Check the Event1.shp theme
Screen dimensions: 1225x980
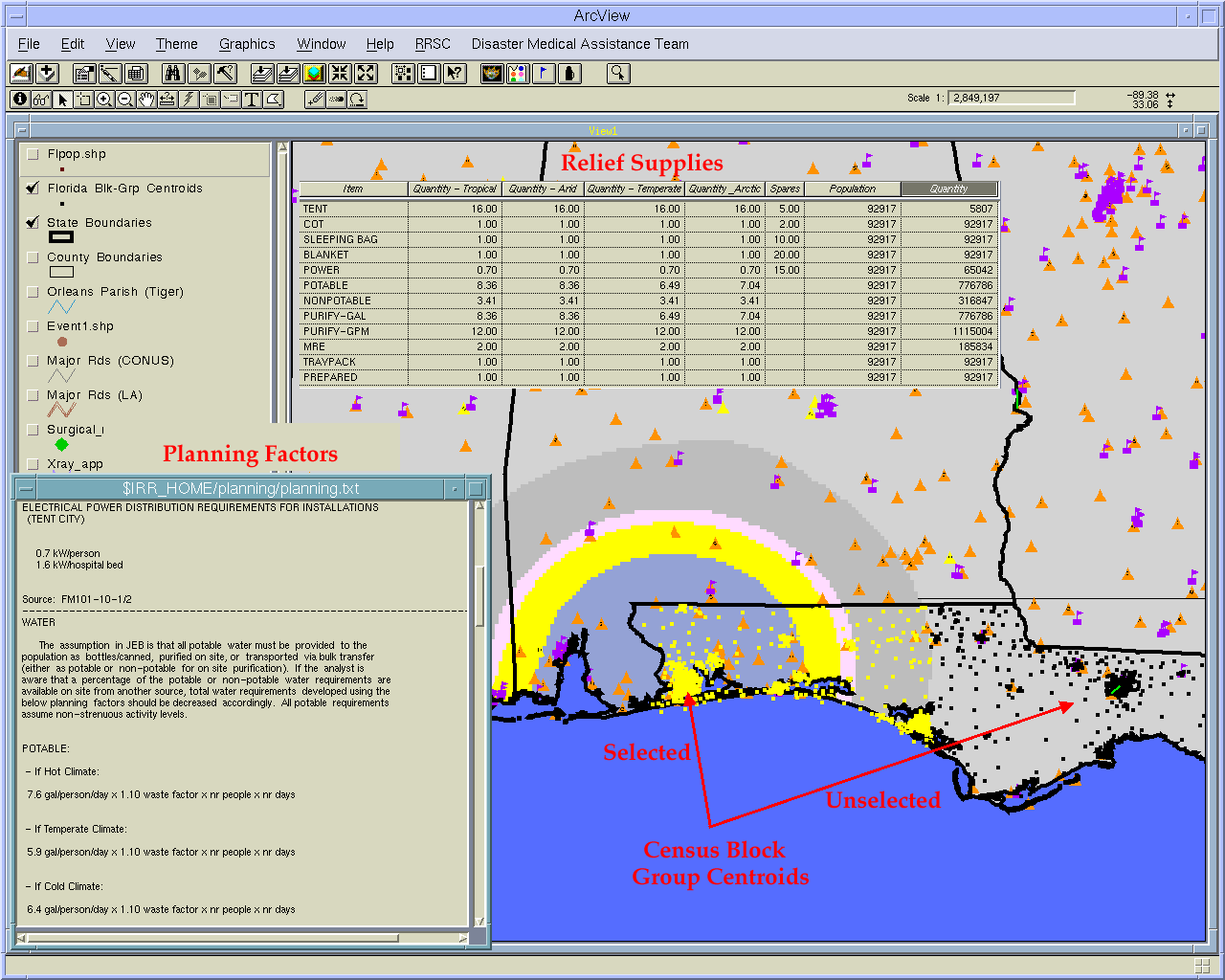33,326
